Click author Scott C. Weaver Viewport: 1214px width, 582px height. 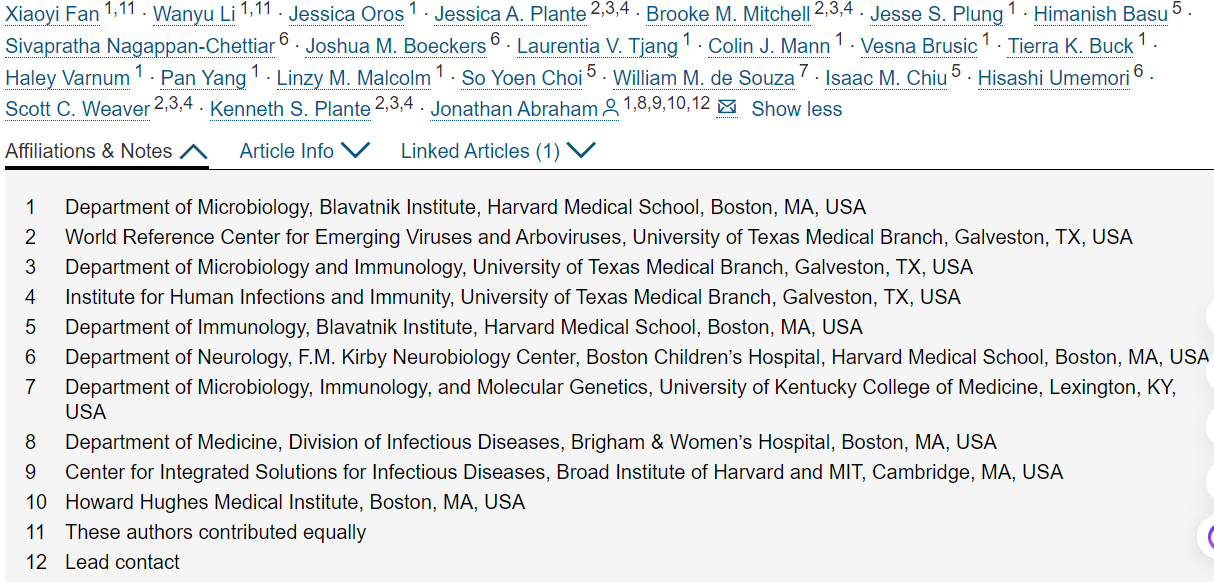pos(78,109)
